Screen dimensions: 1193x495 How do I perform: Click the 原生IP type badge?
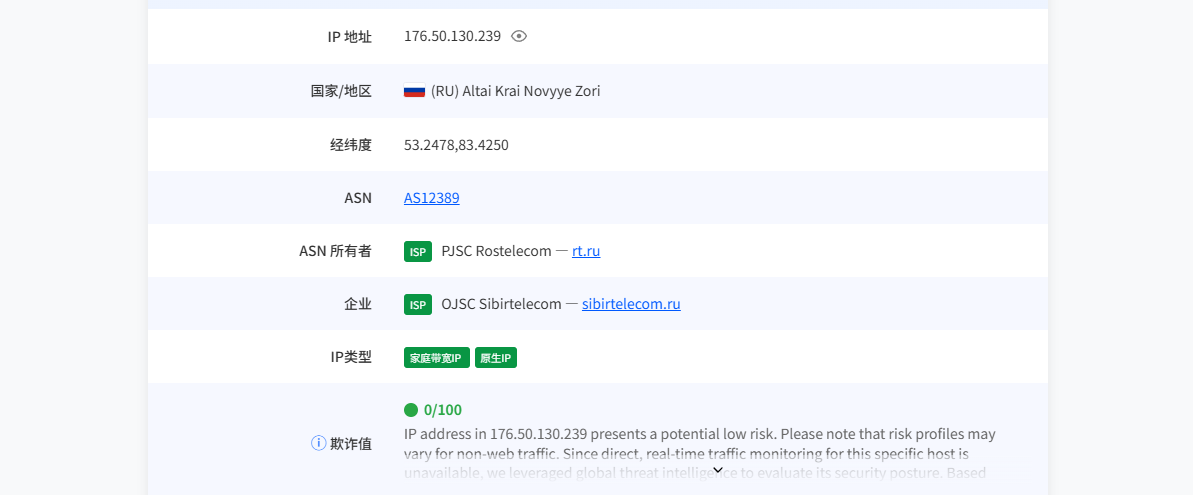tap(496, 358)
